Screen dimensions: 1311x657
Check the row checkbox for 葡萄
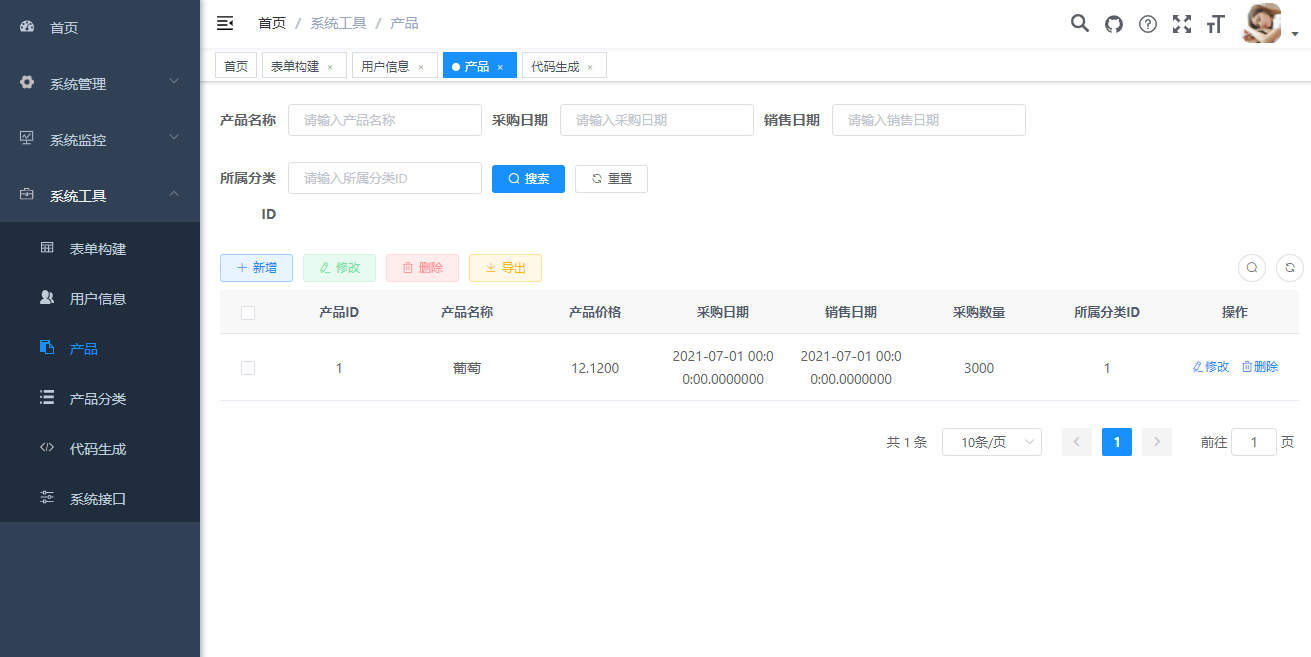(x=248, y=368)
